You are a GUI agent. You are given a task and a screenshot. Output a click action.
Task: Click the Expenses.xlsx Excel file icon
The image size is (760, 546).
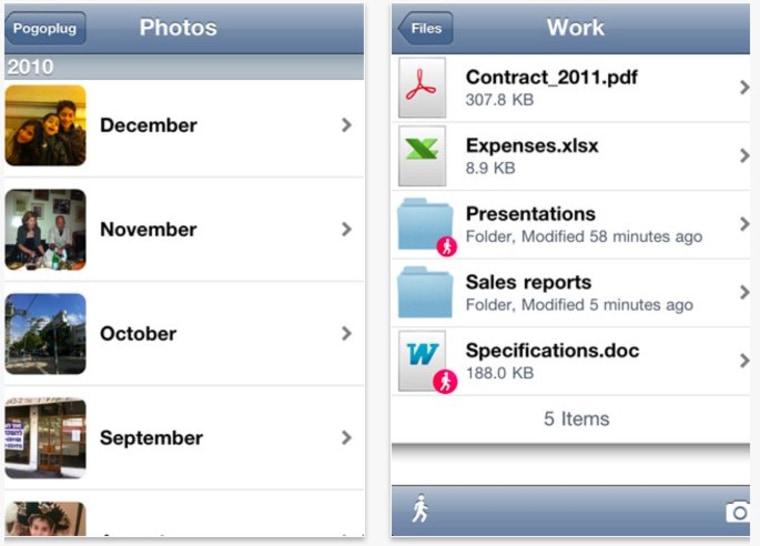click(x=422, y=155)
